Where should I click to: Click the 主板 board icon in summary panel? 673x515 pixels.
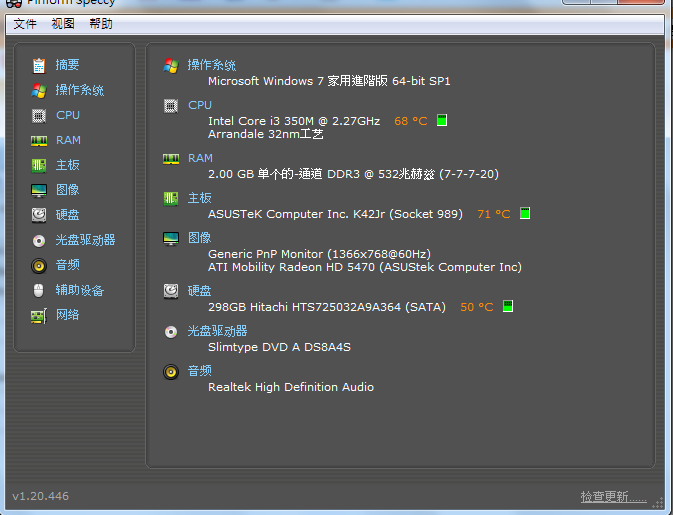click(x=171, y=198)
